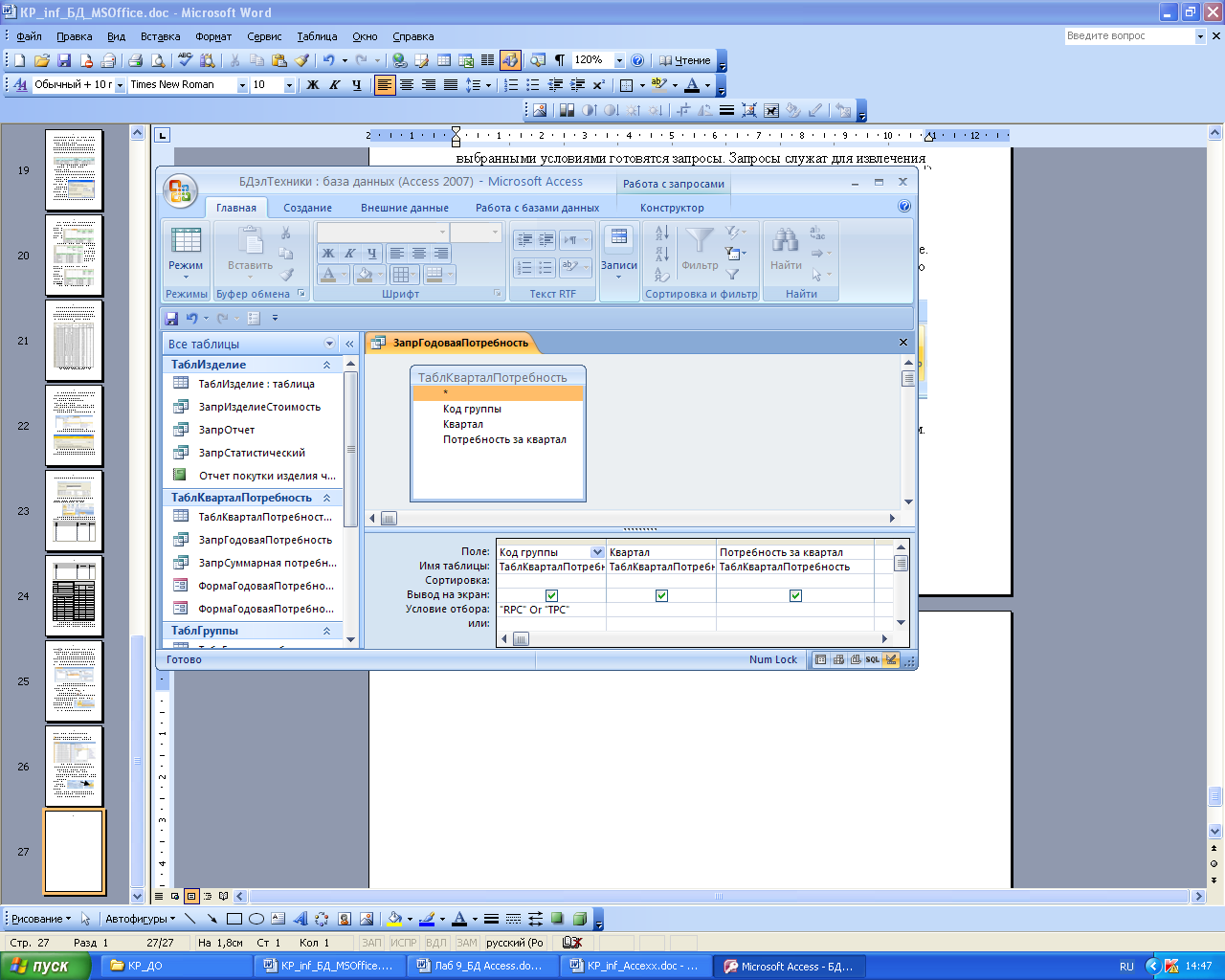The height and width of the screenshot is (980, 1225).
Task: Open the Все таблицы navigation pane dropdown
Action: [x=330, y=344]
